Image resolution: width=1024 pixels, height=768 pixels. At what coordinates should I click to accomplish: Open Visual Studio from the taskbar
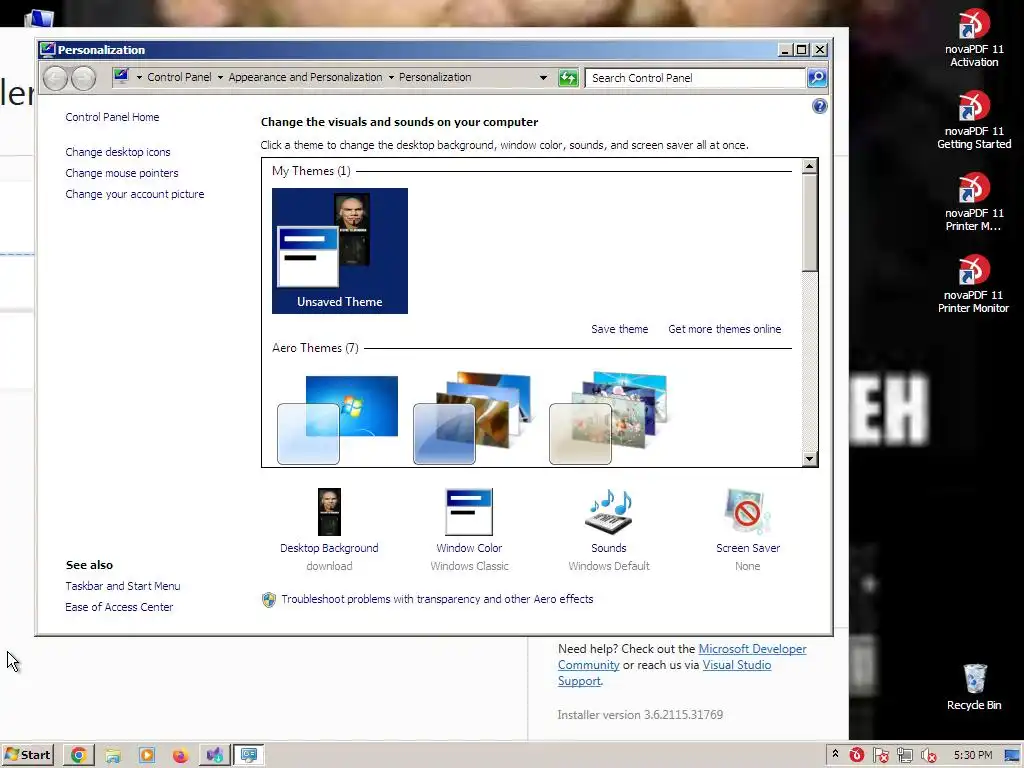214,756
